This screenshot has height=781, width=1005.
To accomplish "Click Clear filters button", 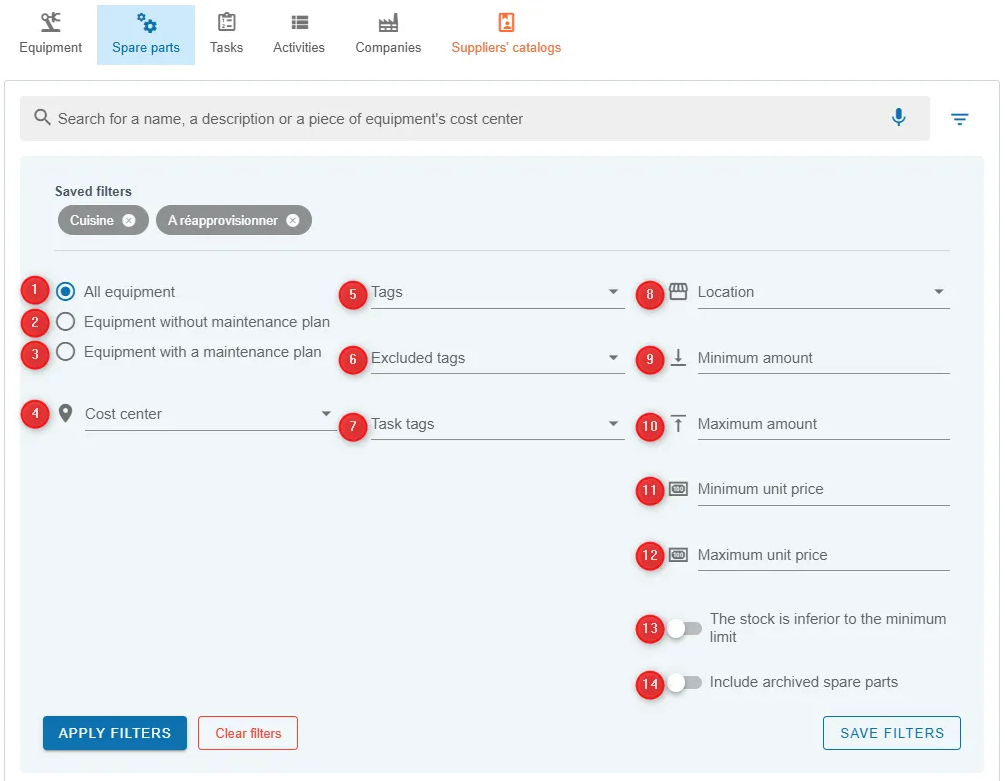I will coord(248,733).
